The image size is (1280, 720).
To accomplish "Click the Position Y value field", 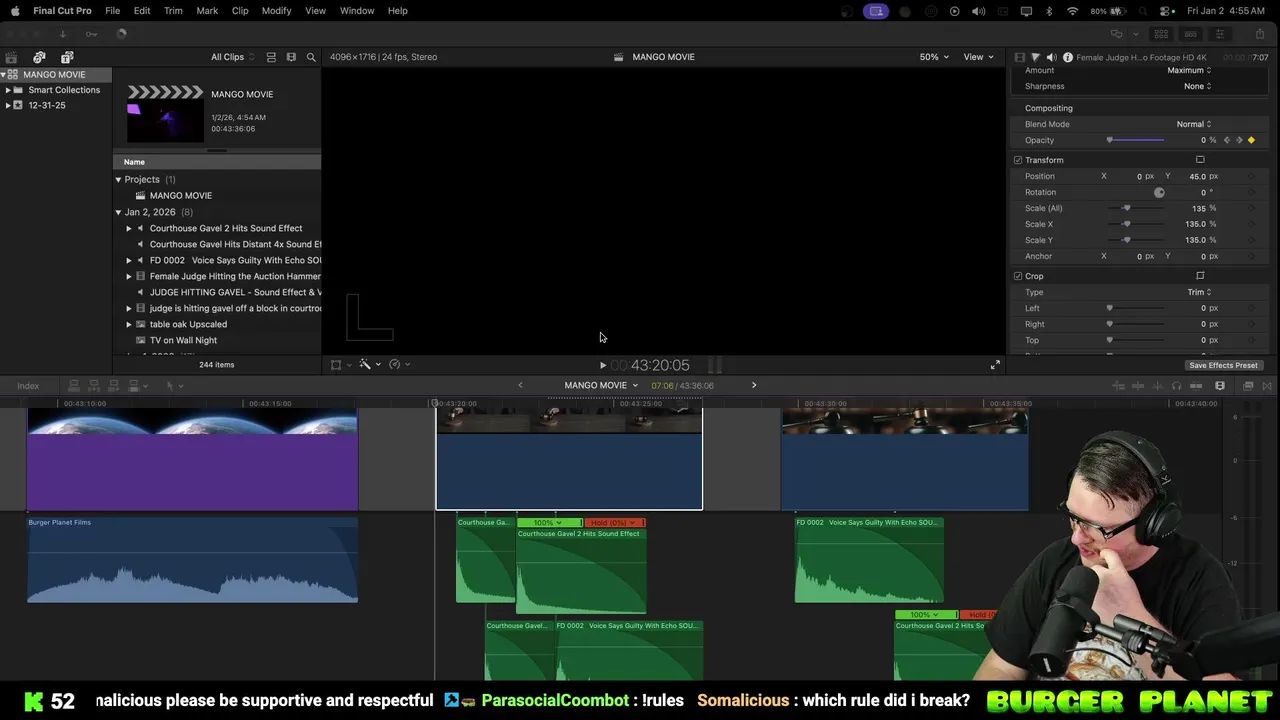I will click(x=1196, y=176).
